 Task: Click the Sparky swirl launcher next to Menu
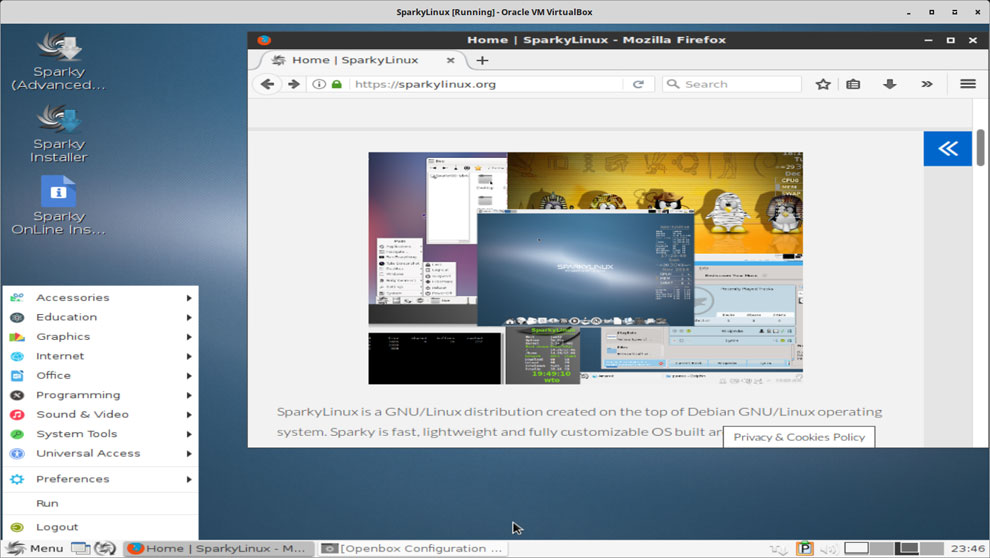[105, 549]
